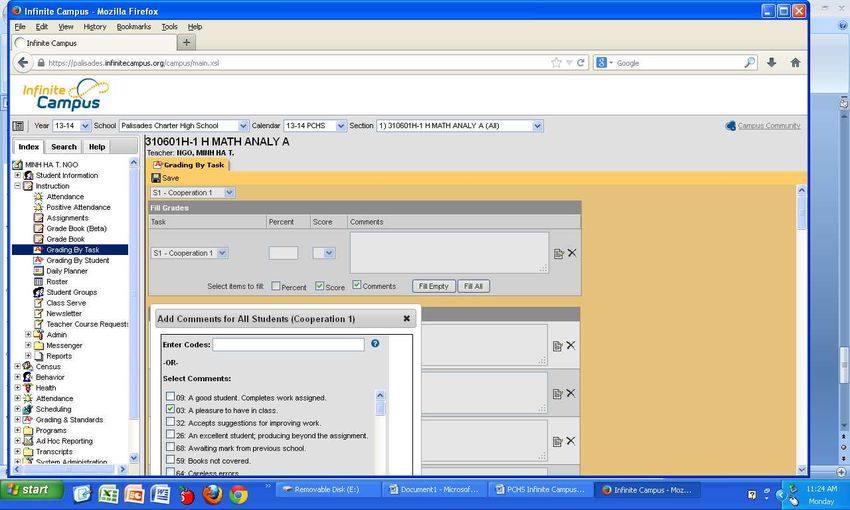This screenshot has height=510, width=850.
Task: Close the Add Comments popup
Action: coord(407,319)
